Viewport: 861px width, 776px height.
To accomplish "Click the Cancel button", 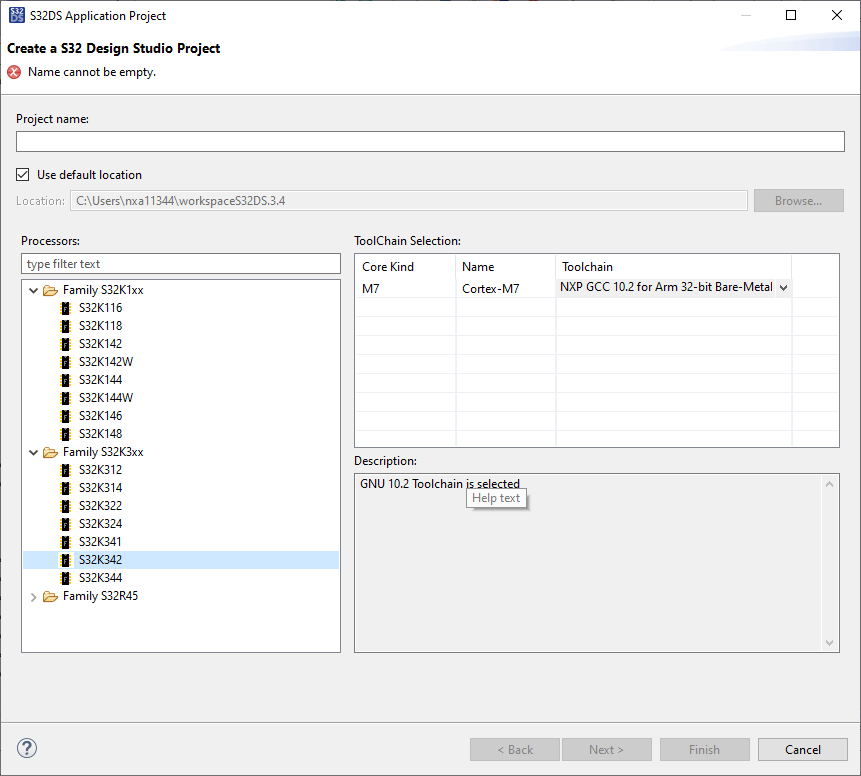I will point(802,749).
